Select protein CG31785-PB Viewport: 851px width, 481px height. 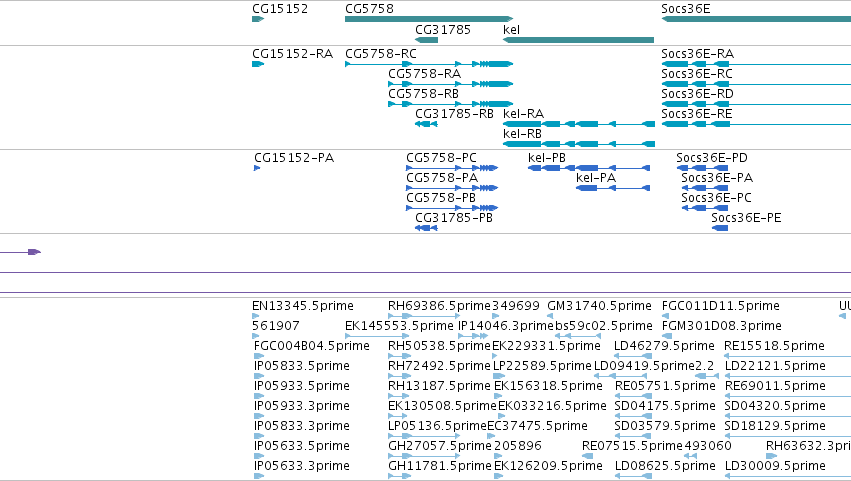pyautogui.click(x=454, y=218)
